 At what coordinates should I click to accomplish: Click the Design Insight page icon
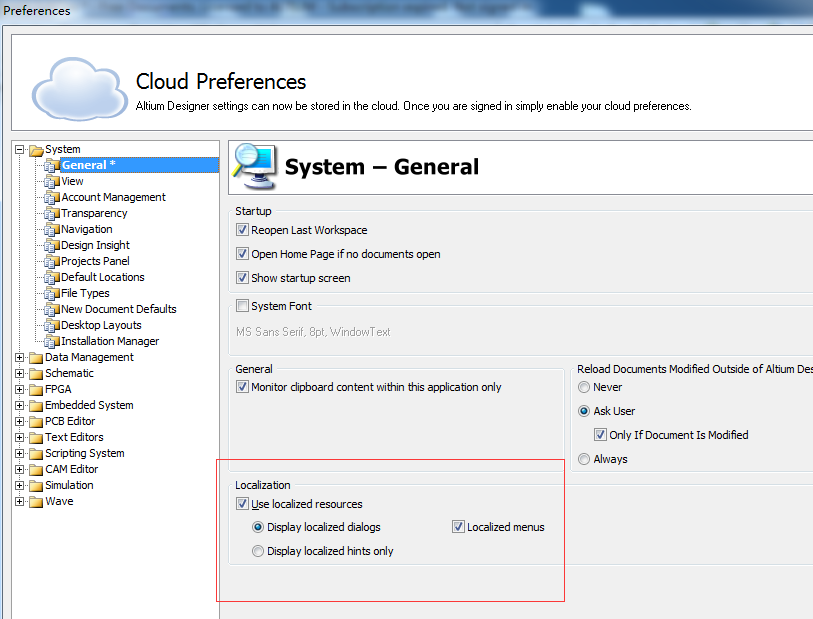pos(52,245)
